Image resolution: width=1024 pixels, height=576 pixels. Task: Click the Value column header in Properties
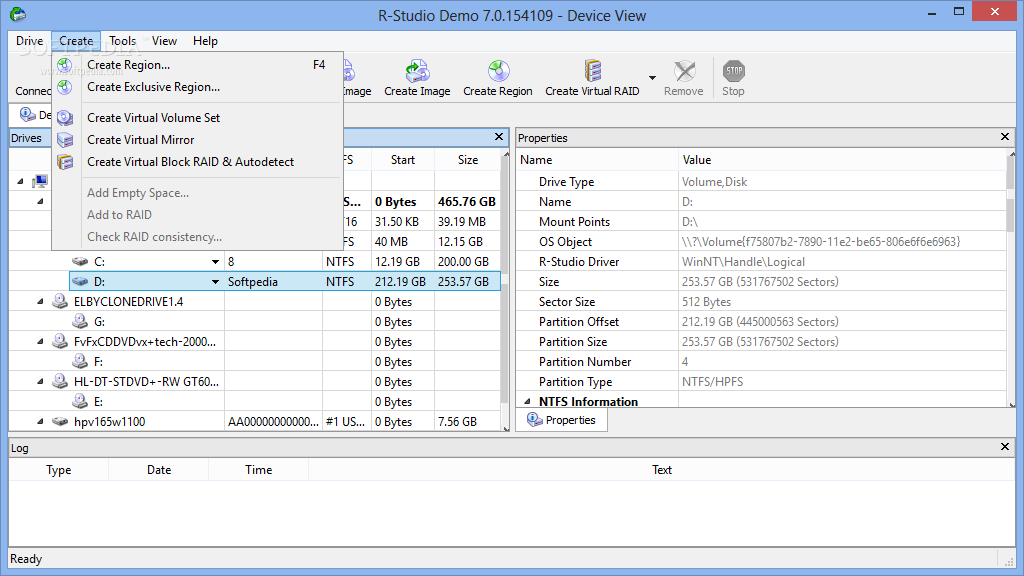click(842, 160)
